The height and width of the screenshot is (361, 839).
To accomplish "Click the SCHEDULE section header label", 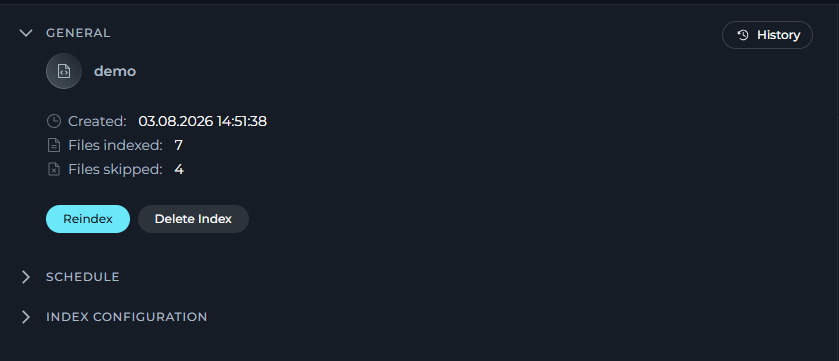I will point(83,277).
